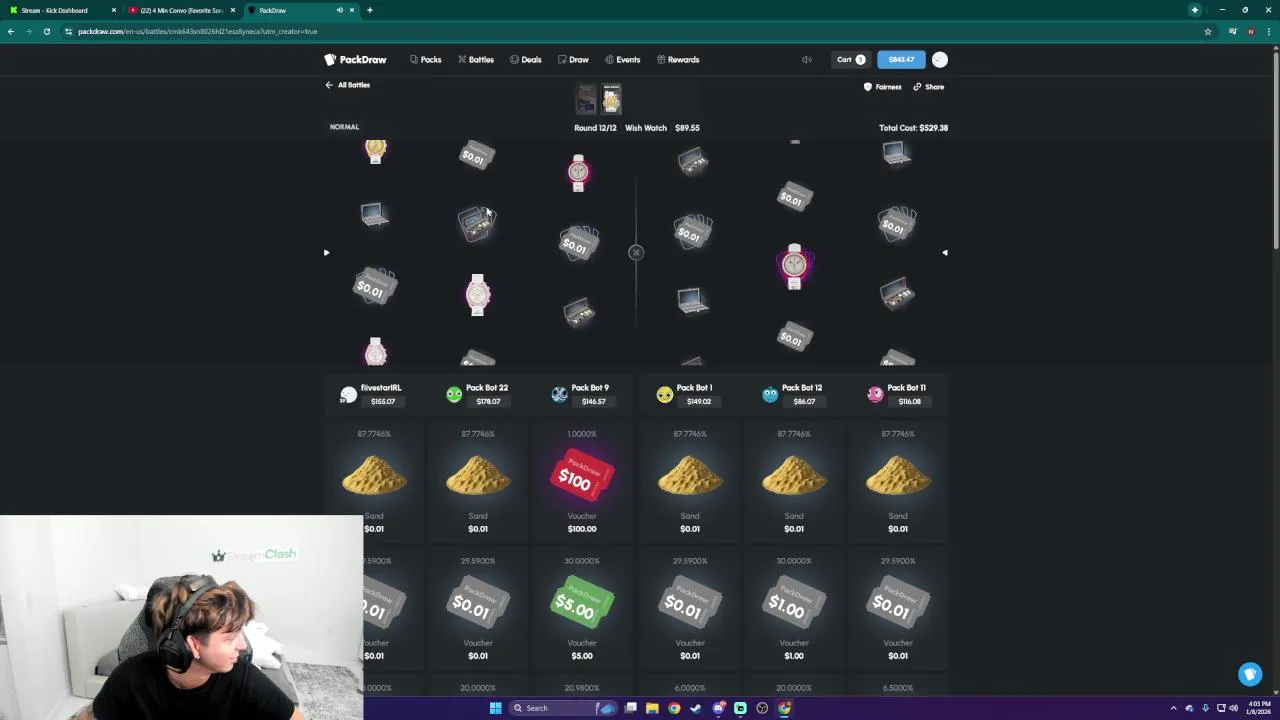Click the page vertical scrollbar

[x=1275, y=150]
